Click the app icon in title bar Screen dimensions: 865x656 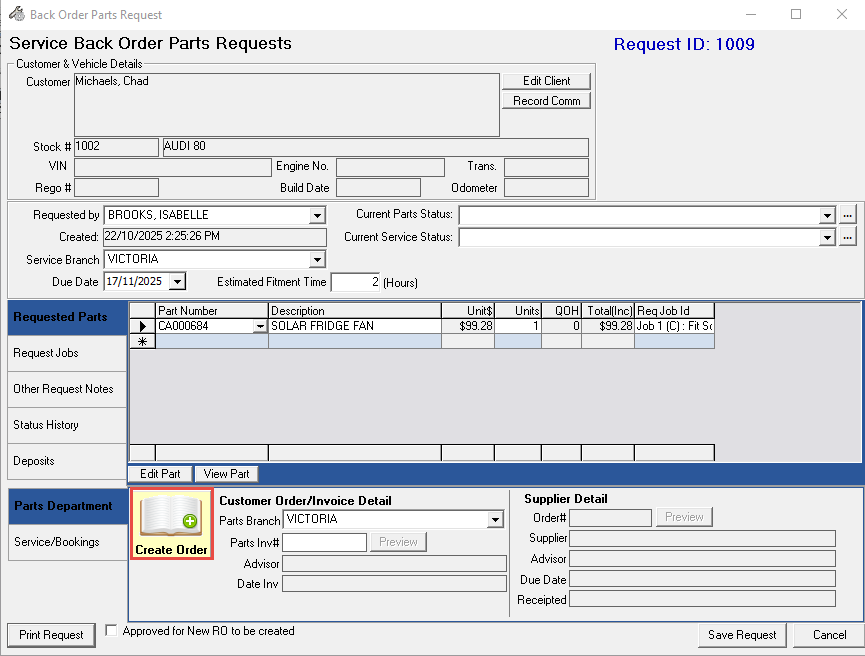16,14
